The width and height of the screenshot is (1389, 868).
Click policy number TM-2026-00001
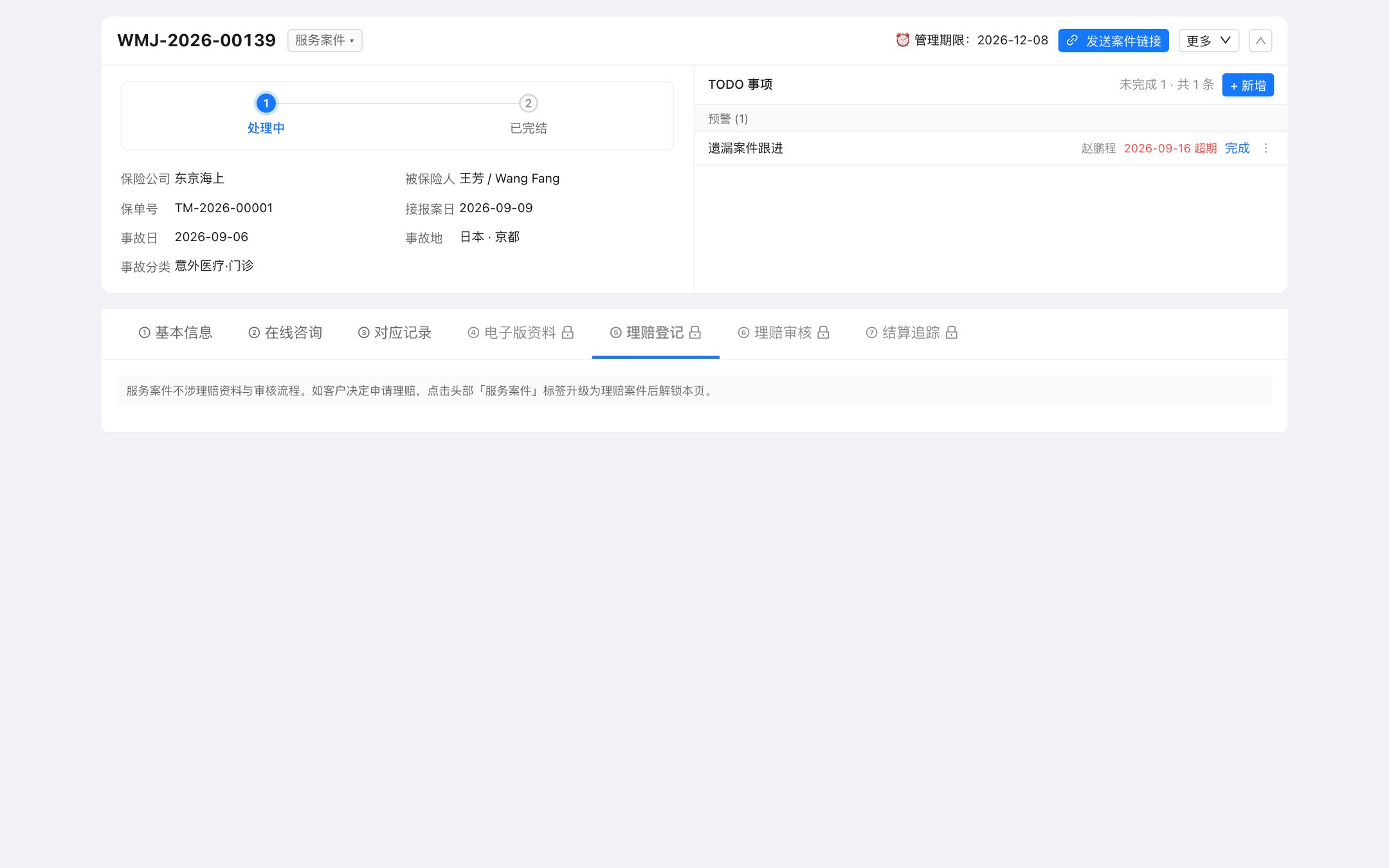pos(224,208)
